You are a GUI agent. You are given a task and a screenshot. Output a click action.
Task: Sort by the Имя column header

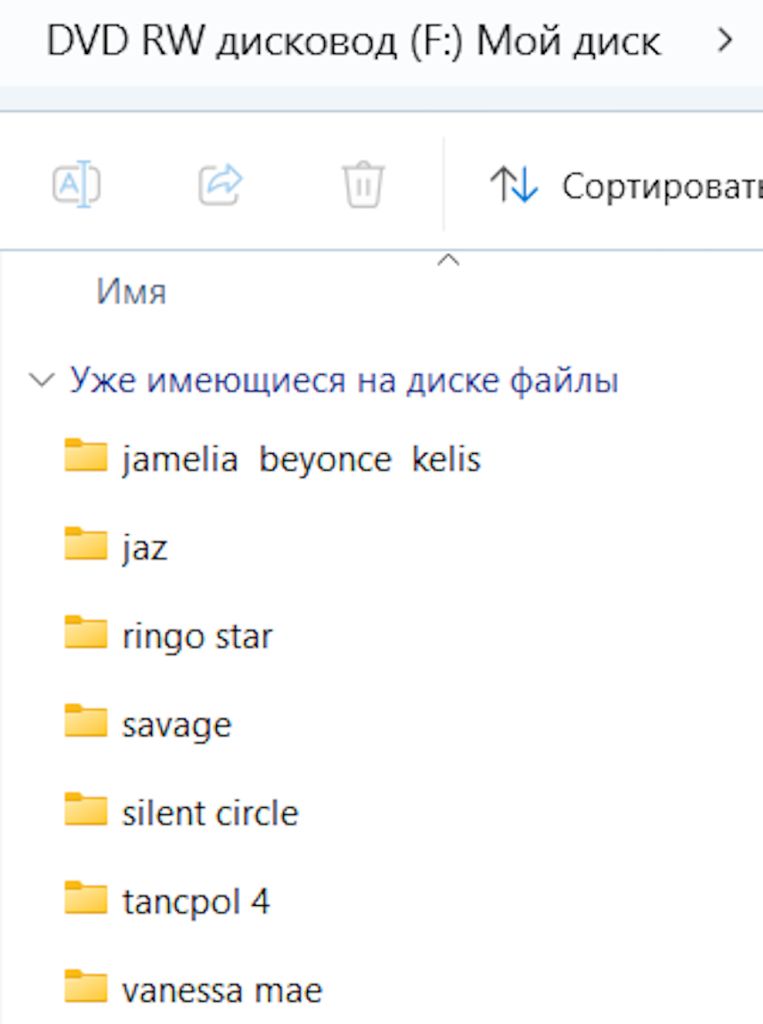pos(131,291)
